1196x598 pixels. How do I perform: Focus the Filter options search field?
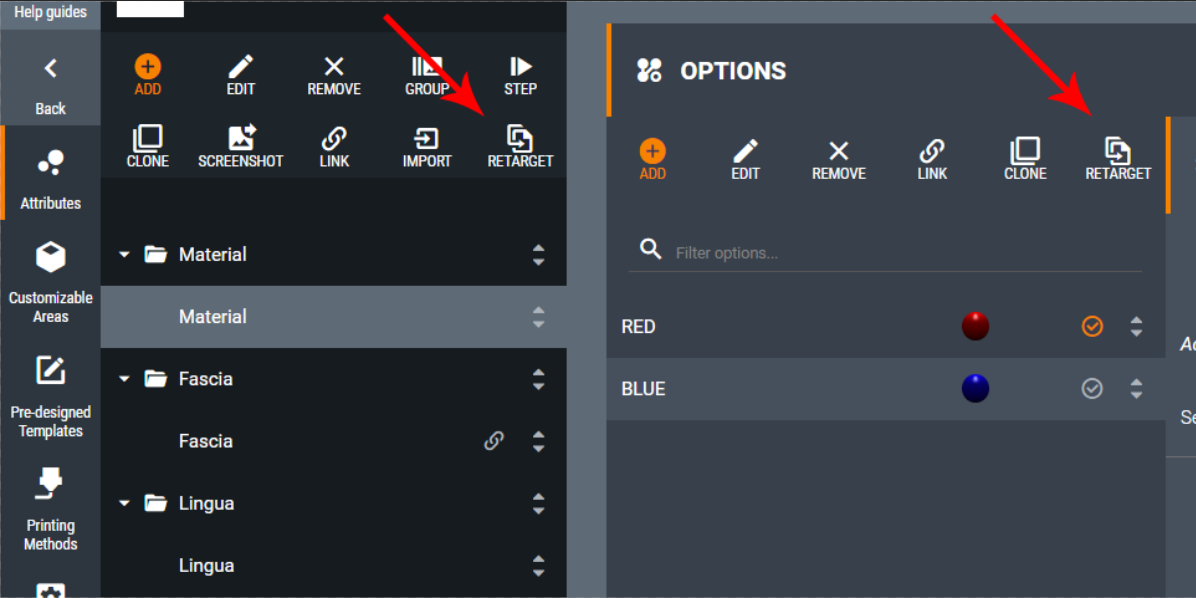pyautogui.click(x=885, y=252)
